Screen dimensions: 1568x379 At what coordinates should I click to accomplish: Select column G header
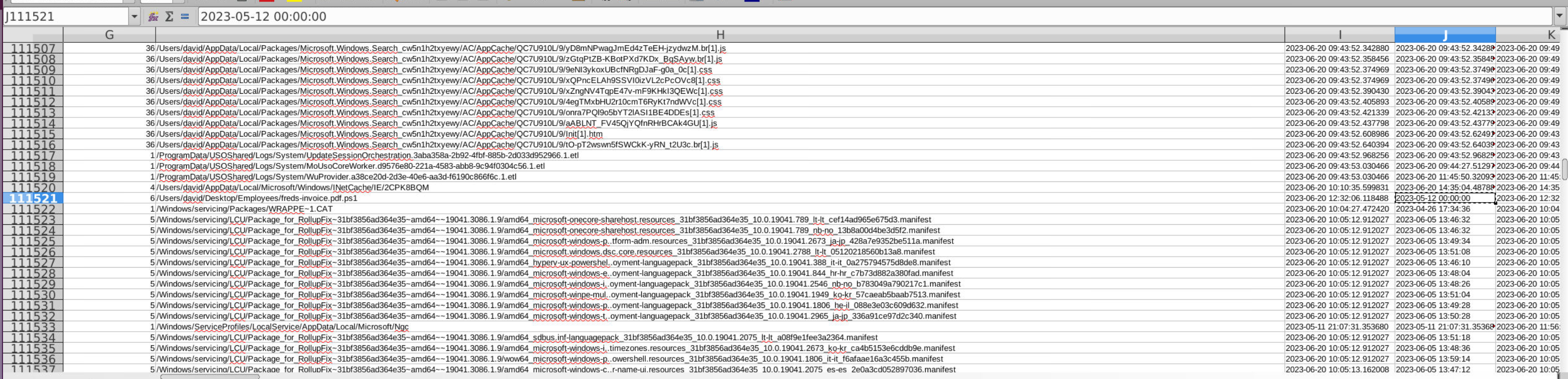click(110, 35)
